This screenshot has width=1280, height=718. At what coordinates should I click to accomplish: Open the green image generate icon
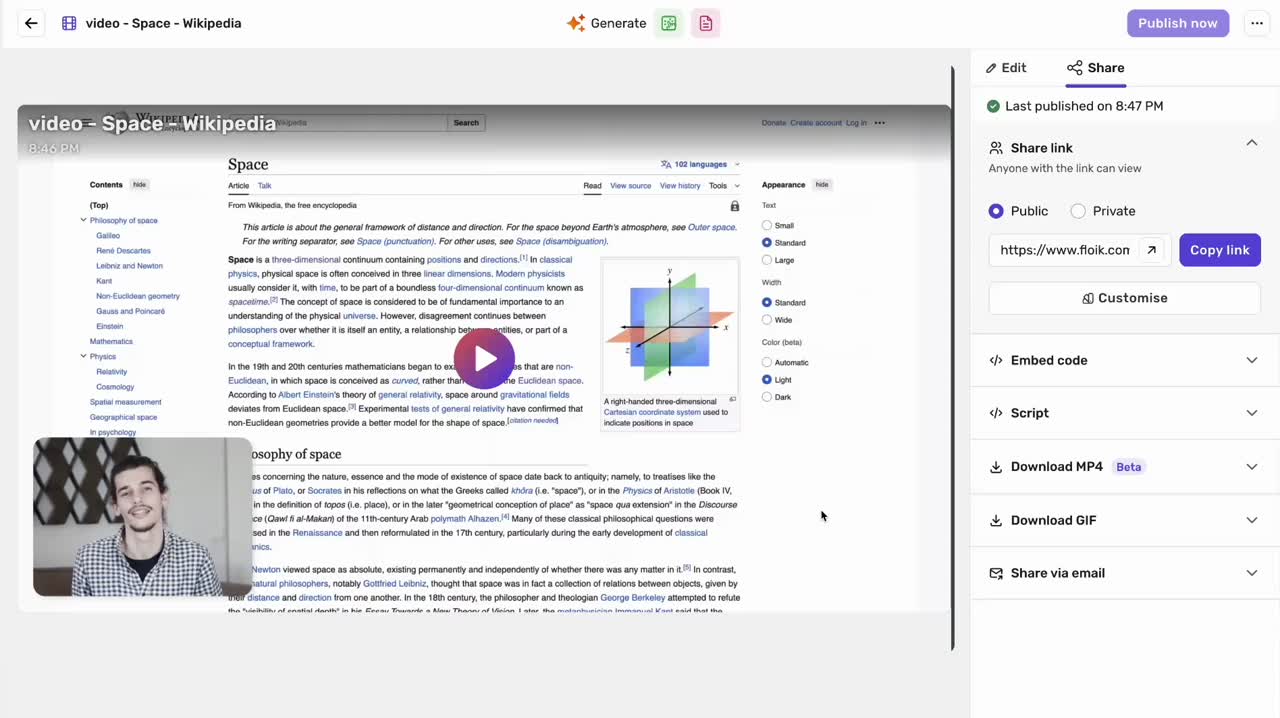coord(669,23)
